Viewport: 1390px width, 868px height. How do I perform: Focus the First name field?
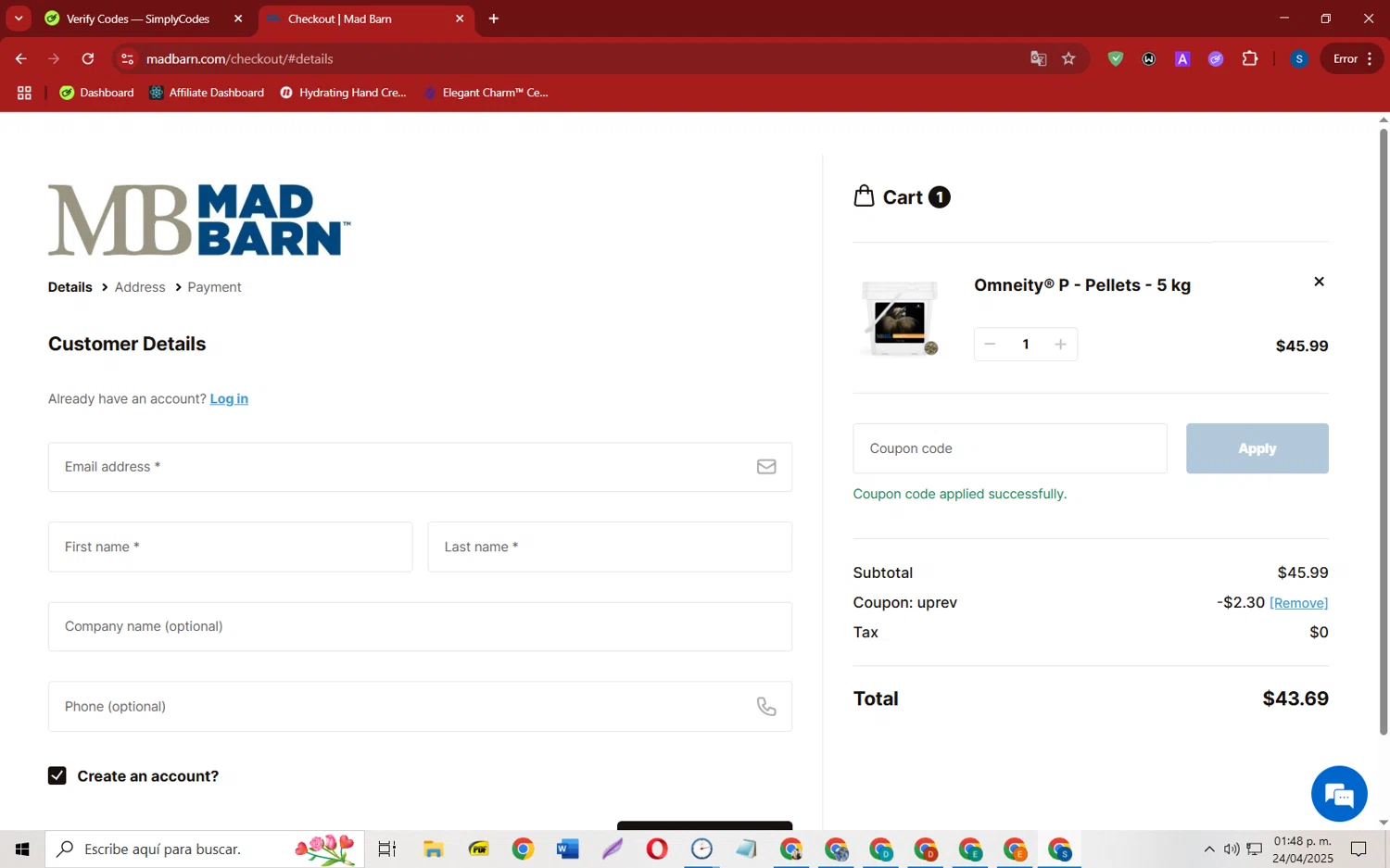[230, 547]
